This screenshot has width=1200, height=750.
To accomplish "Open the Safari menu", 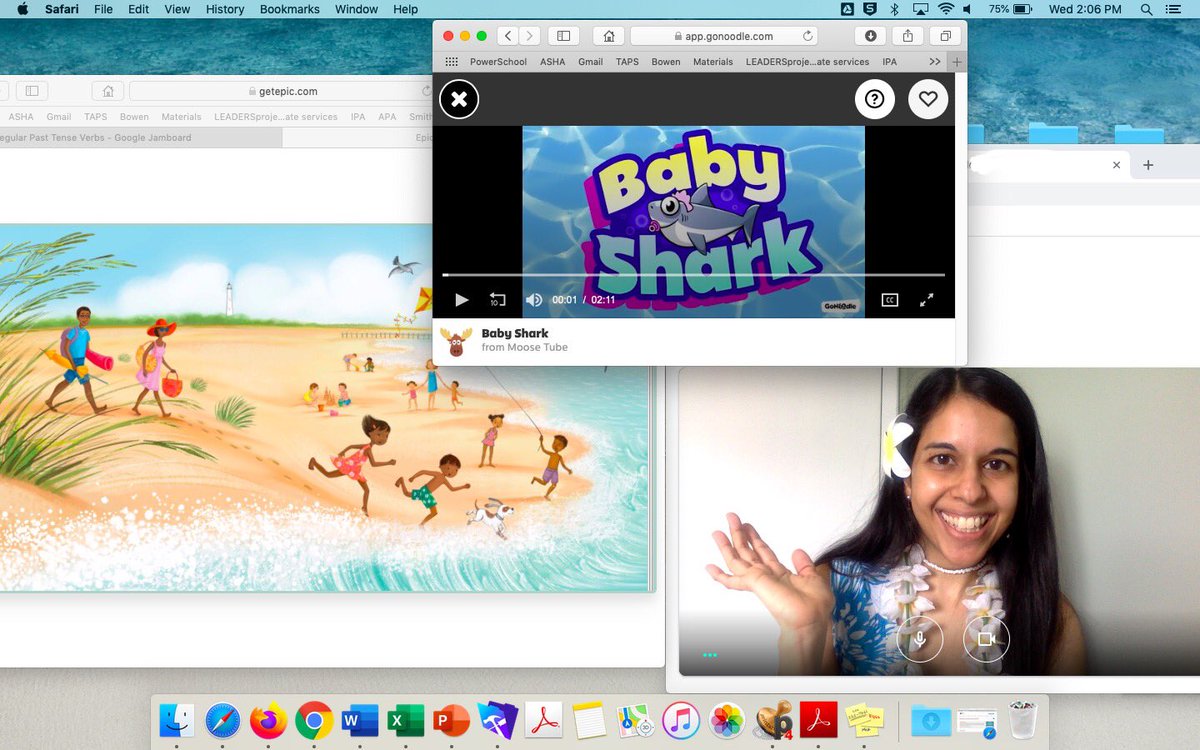I will click(x=62, y=9).
